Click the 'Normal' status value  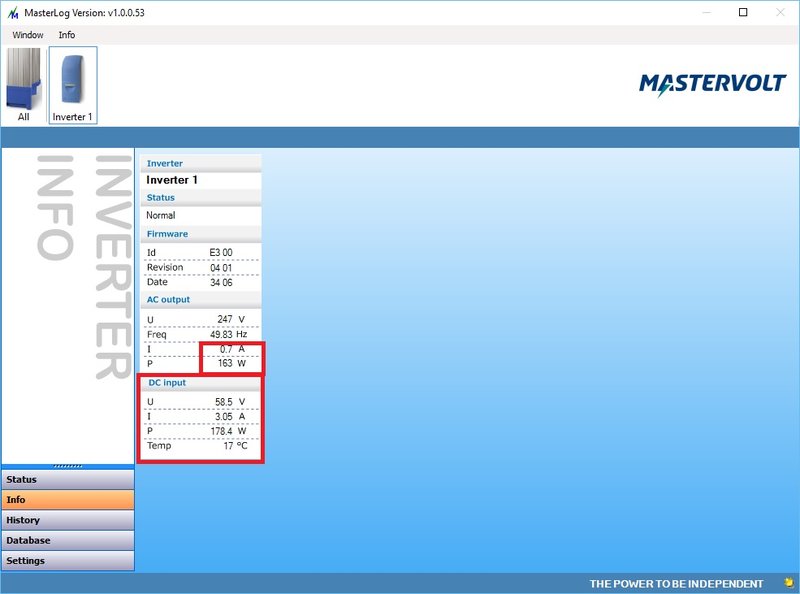(x=161, y=215)
